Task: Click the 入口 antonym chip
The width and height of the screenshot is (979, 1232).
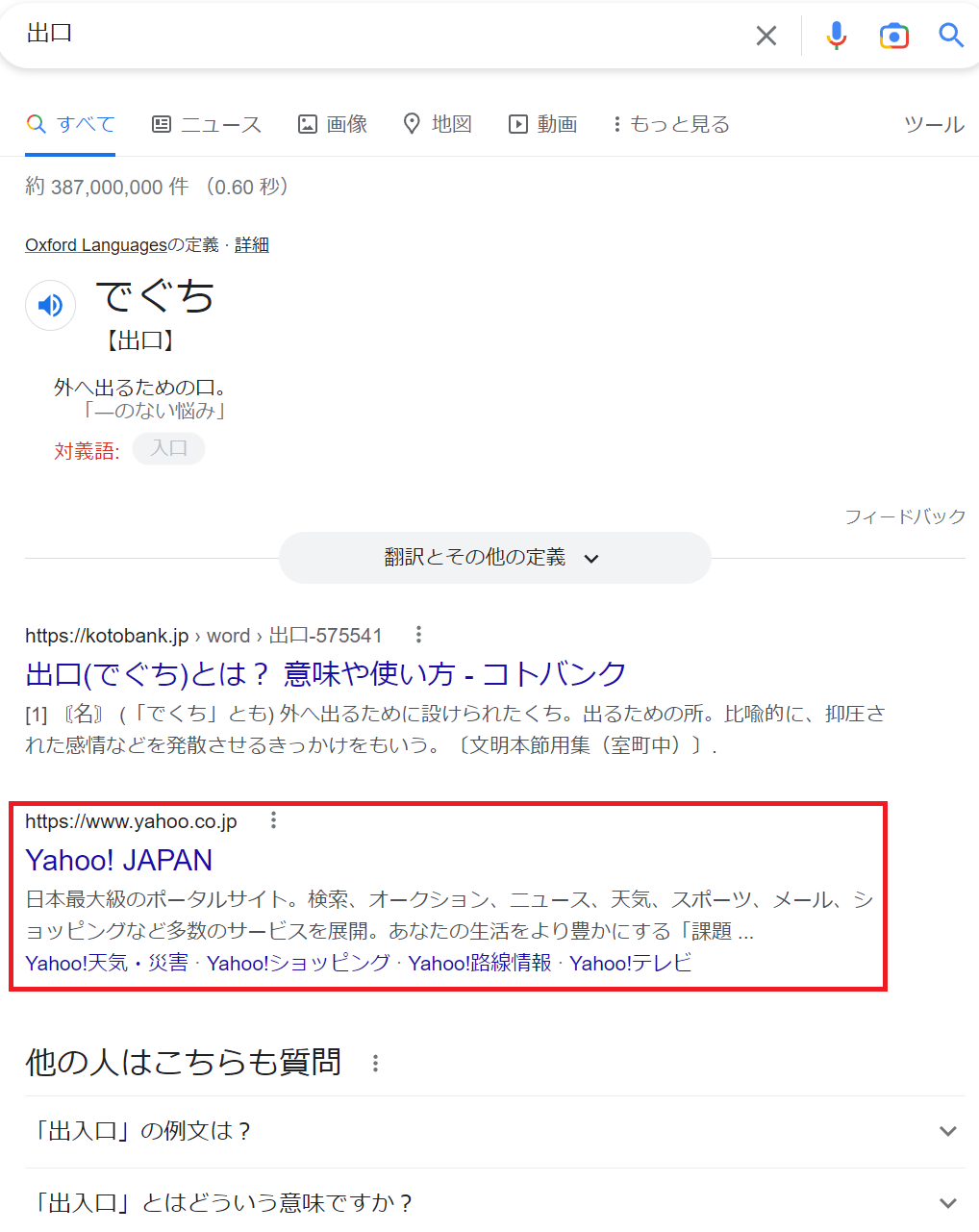Action: pos(168,448)
